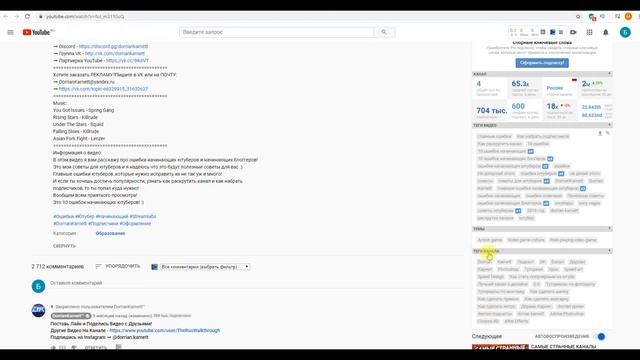640x360 pixels.
Task: Open the account avatar in the top bar
Action: point(625,32)
